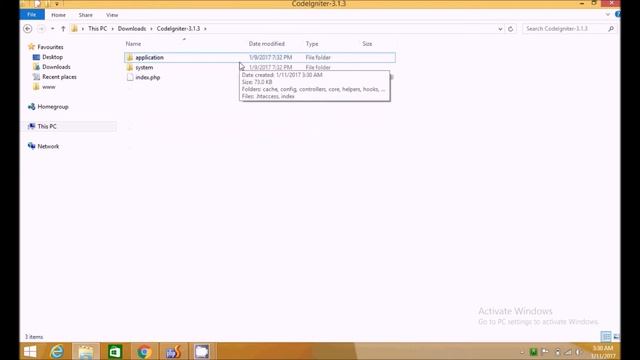Open Windows Store taskbar icon
Image resolution: width=640 pixels, height=360 pixels.
point(115,351)
